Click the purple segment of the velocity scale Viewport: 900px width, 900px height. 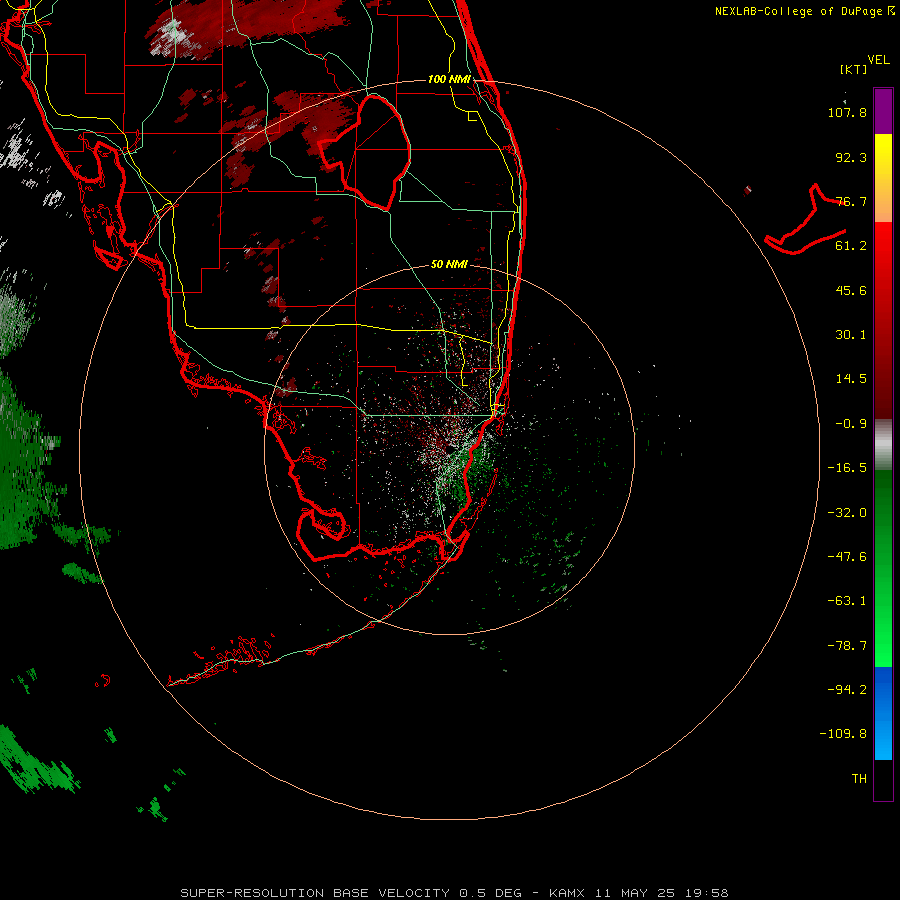(883, 111)
